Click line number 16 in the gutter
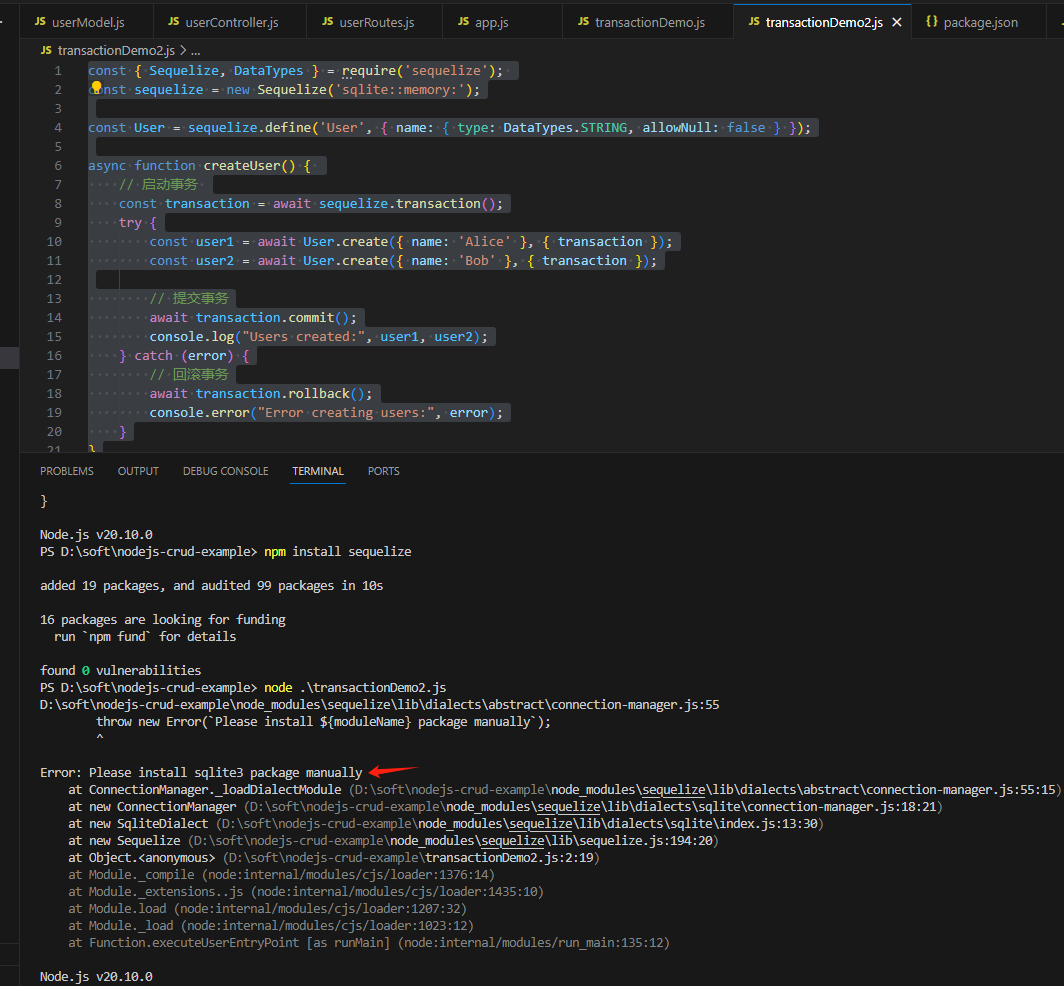The width and height of the screenshot is (1064, 986). pos(54,356)
